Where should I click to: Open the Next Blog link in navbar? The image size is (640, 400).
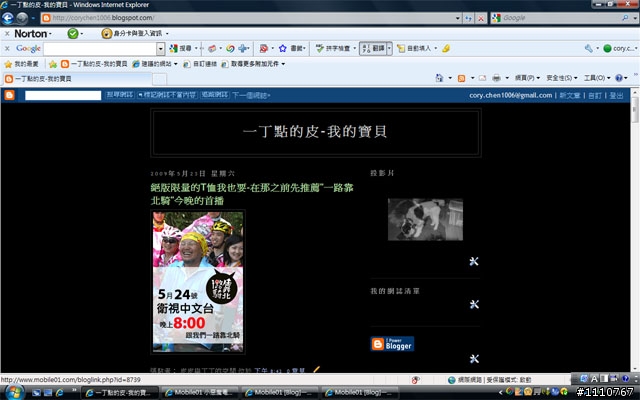tap(251, 95)
